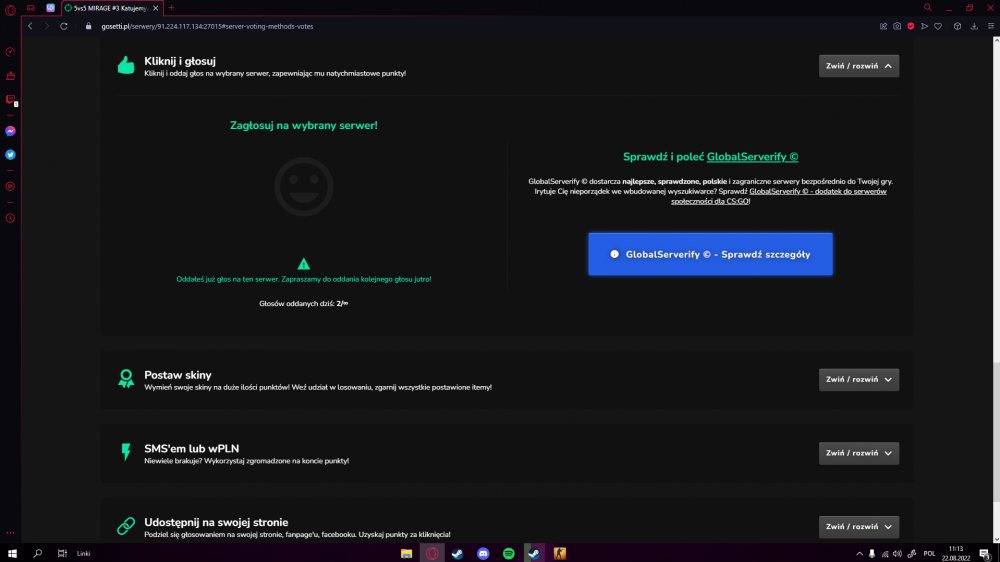Viewport: 1000px width, 562px height.
Task: Open Task View on the taskbar
Action: pyautogui.click(x=62, y=553)
